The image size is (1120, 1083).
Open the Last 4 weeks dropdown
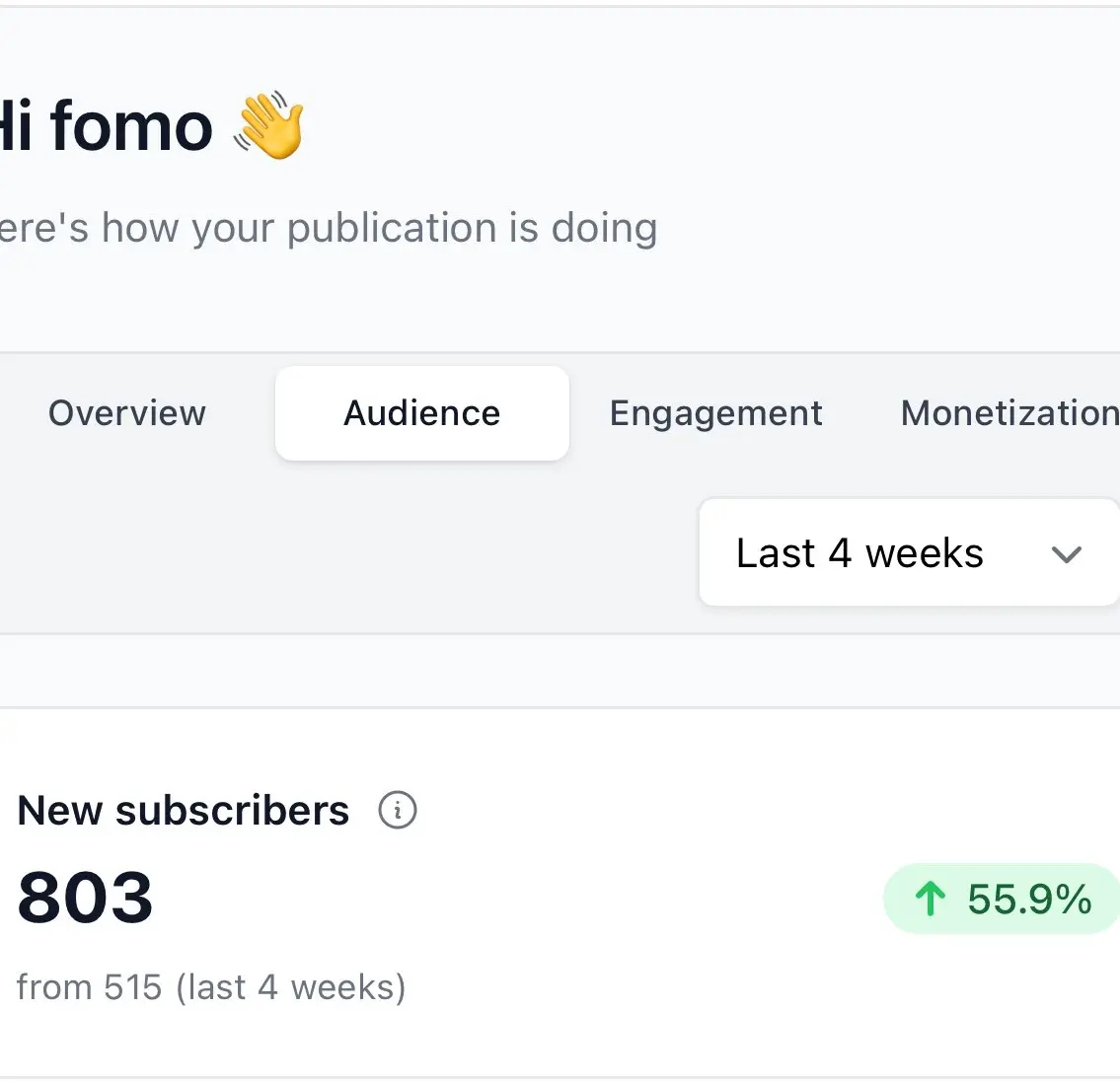click(908, 553)
